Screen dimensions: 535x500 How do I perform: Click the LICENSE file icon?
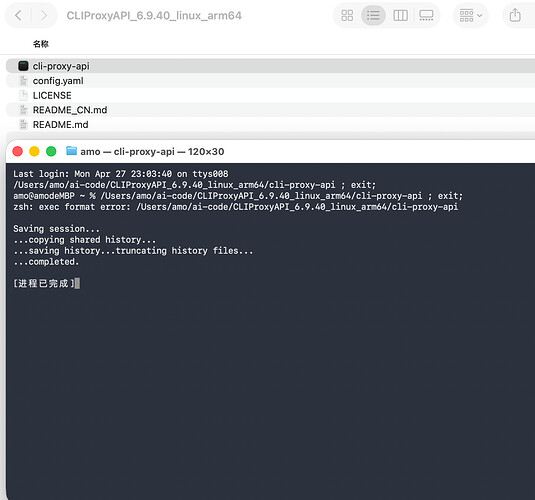23,96
